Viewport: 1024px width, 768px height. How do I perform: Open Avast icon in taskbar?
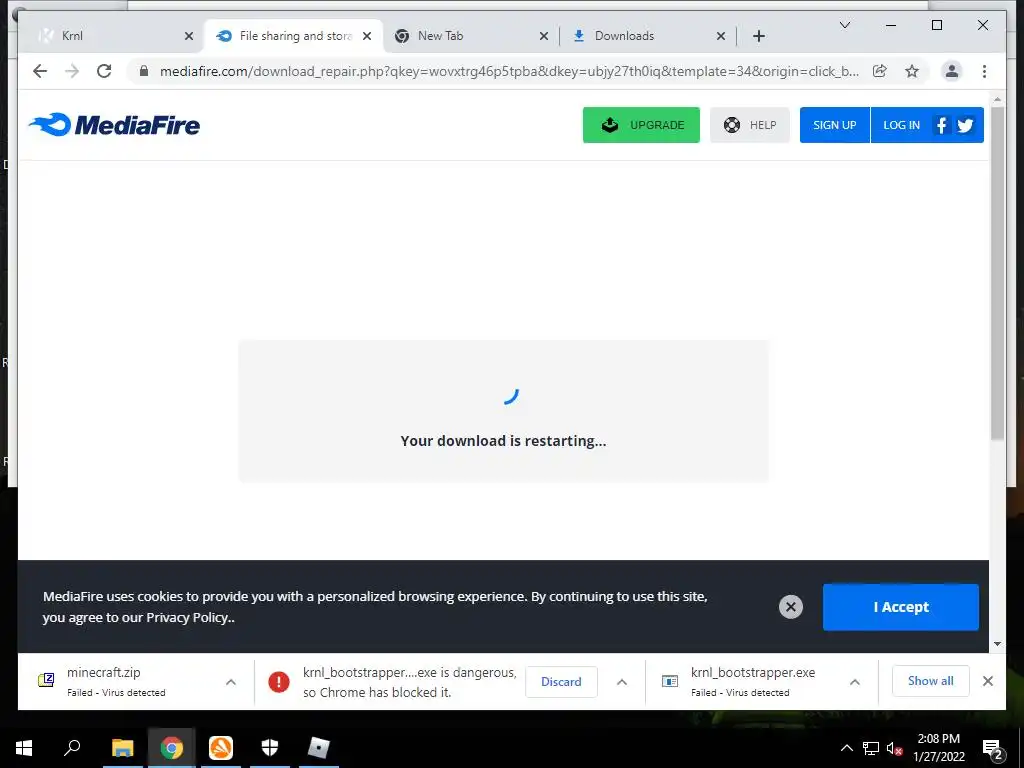point(221,748)
